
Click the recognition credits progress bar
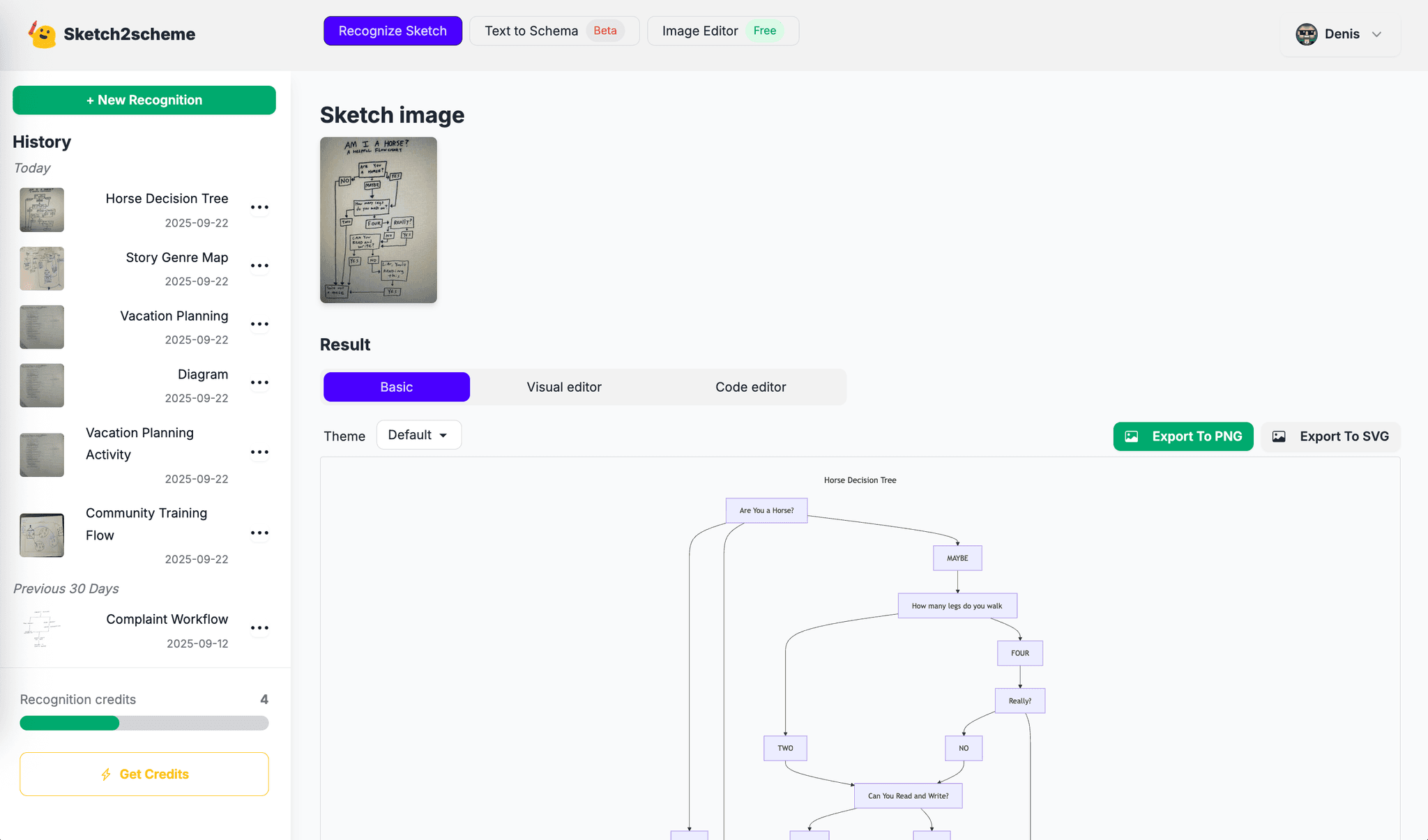tap(144, 723)
